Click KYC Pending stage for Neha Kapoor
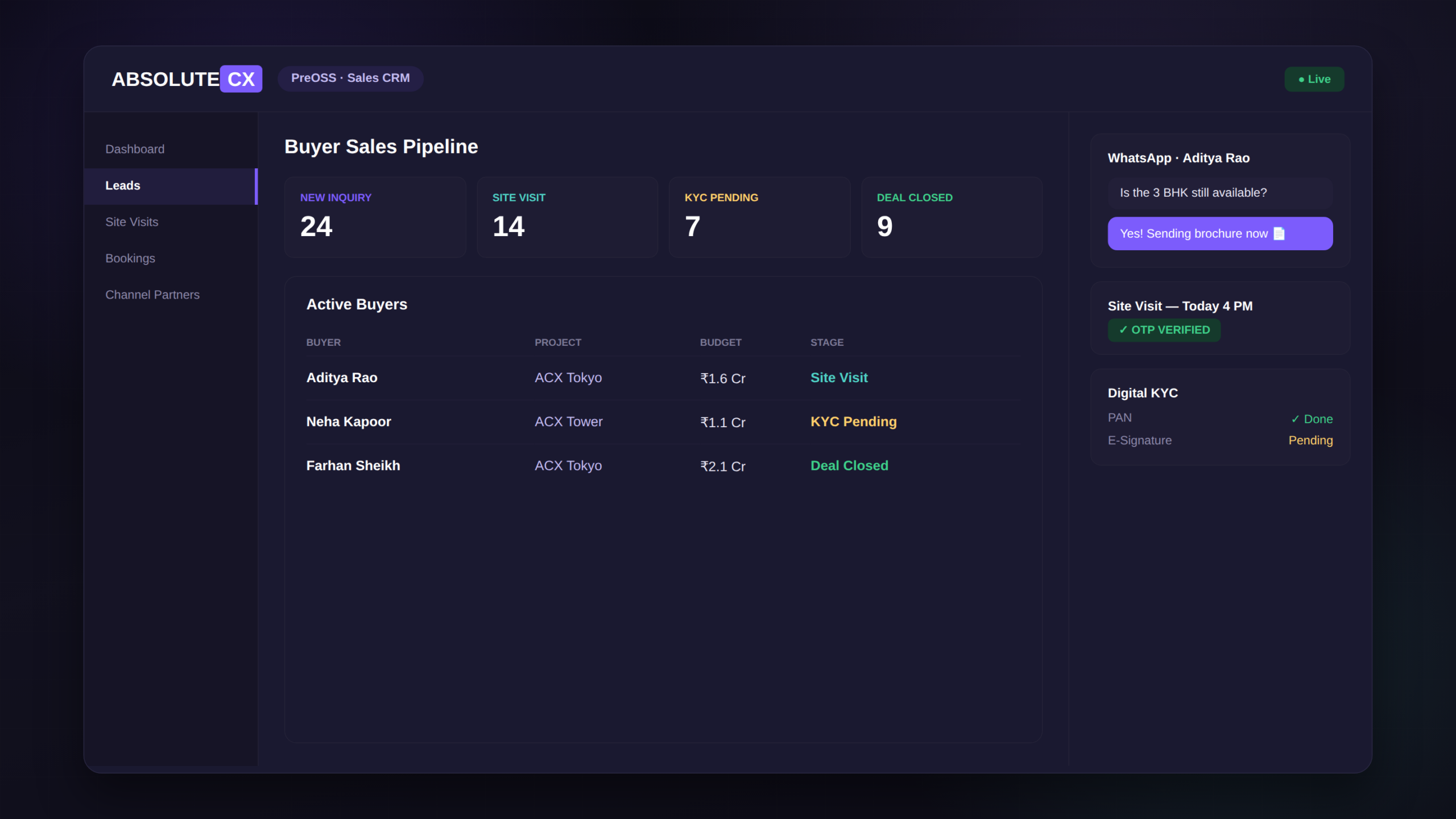Screen dimensions: 1456x819 pyautogui.click(x=854, y=421)
